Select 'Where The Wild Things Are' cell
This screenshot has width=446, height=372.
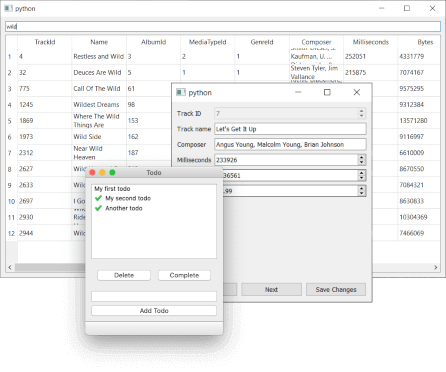(x=99, y=120)
